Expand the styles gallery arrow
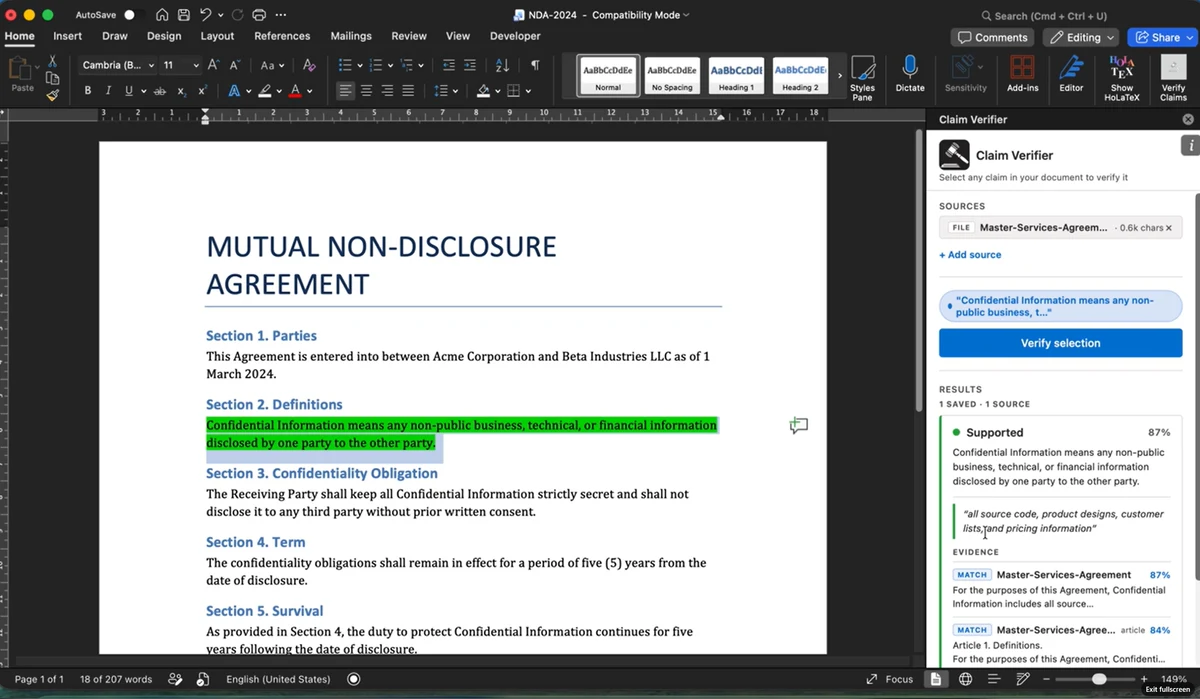 point(838,75)
